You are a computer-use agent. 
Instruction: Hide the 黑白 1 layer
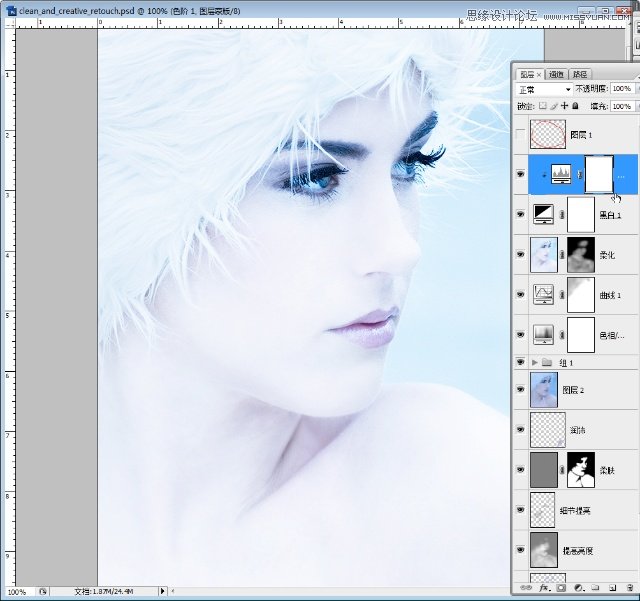(x=520, y=214)
